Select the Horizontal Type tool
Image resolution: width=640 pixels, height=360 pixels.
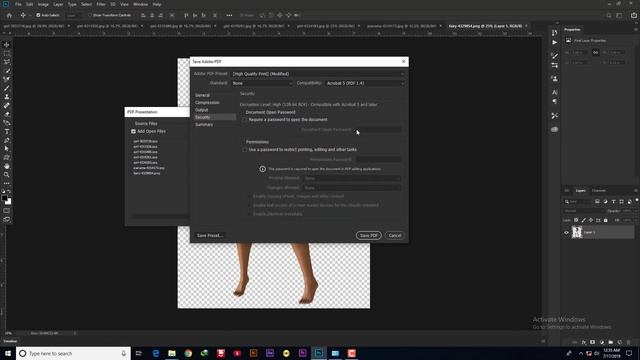[x=7, y=131]
